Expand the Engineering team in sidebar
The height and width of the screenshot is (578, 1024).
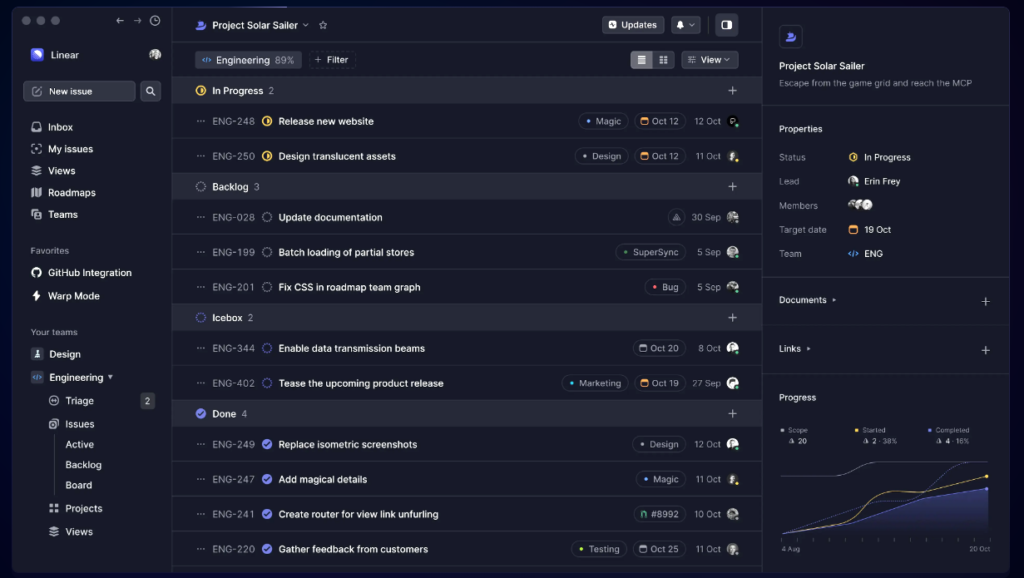109,377
